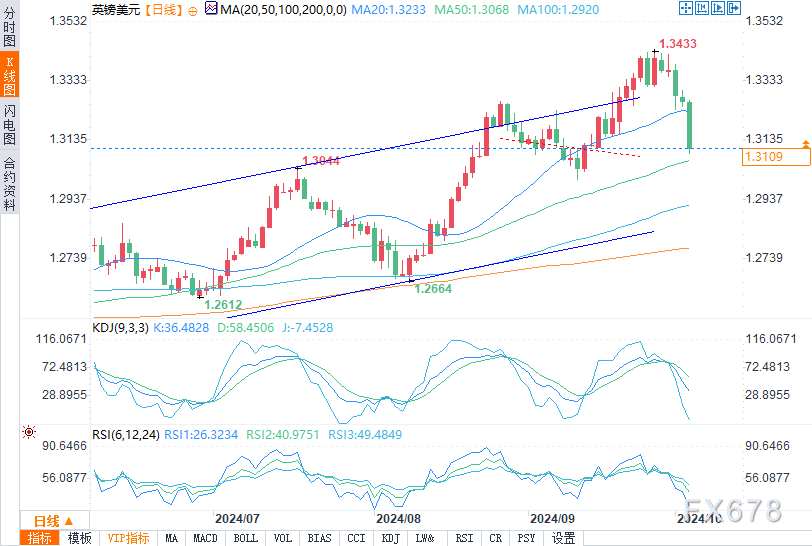Click the 1.2664 low price marker

[433, 289]
